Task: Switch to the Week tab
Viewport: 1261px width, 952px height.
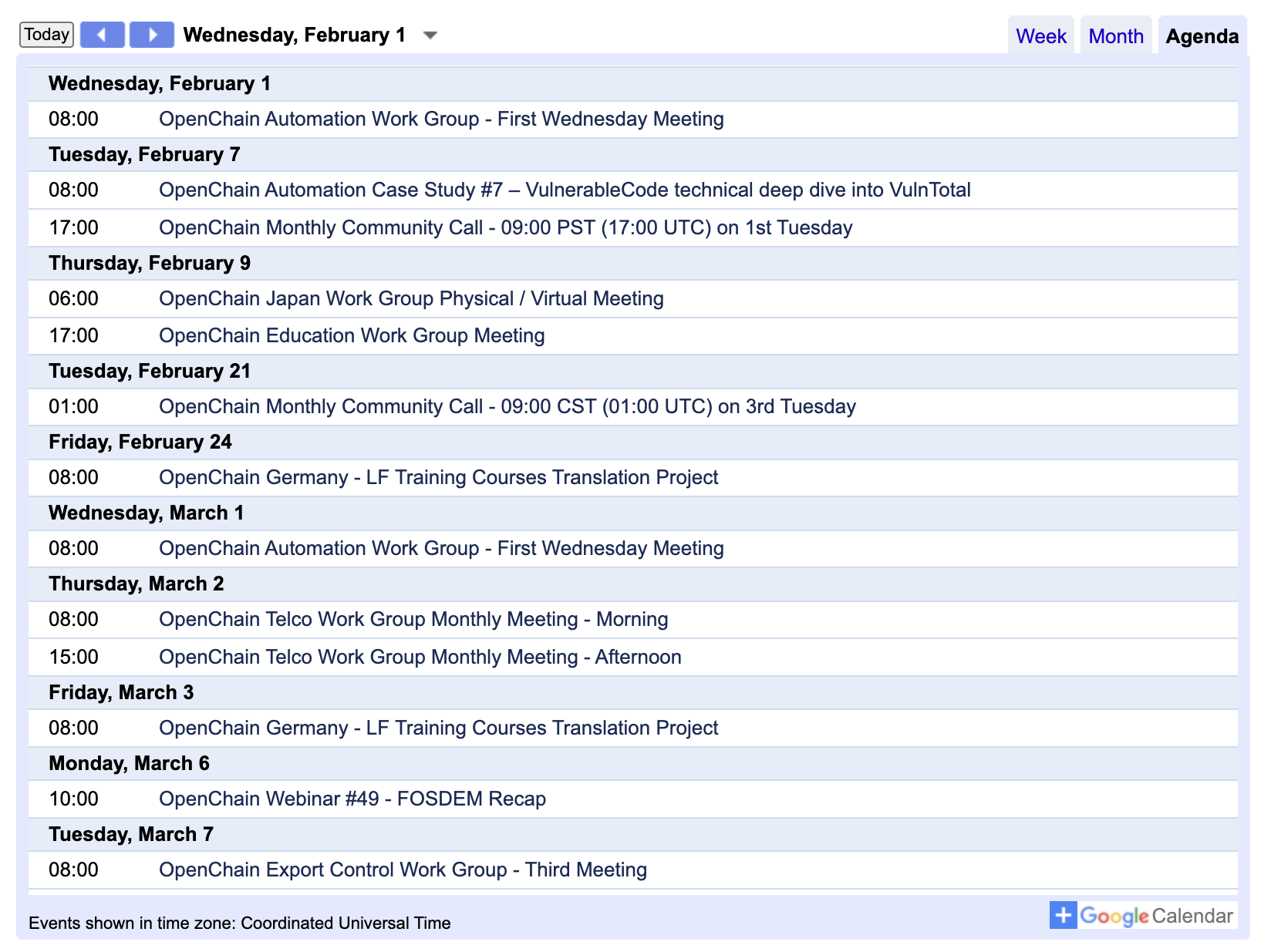Action: 1040,36
